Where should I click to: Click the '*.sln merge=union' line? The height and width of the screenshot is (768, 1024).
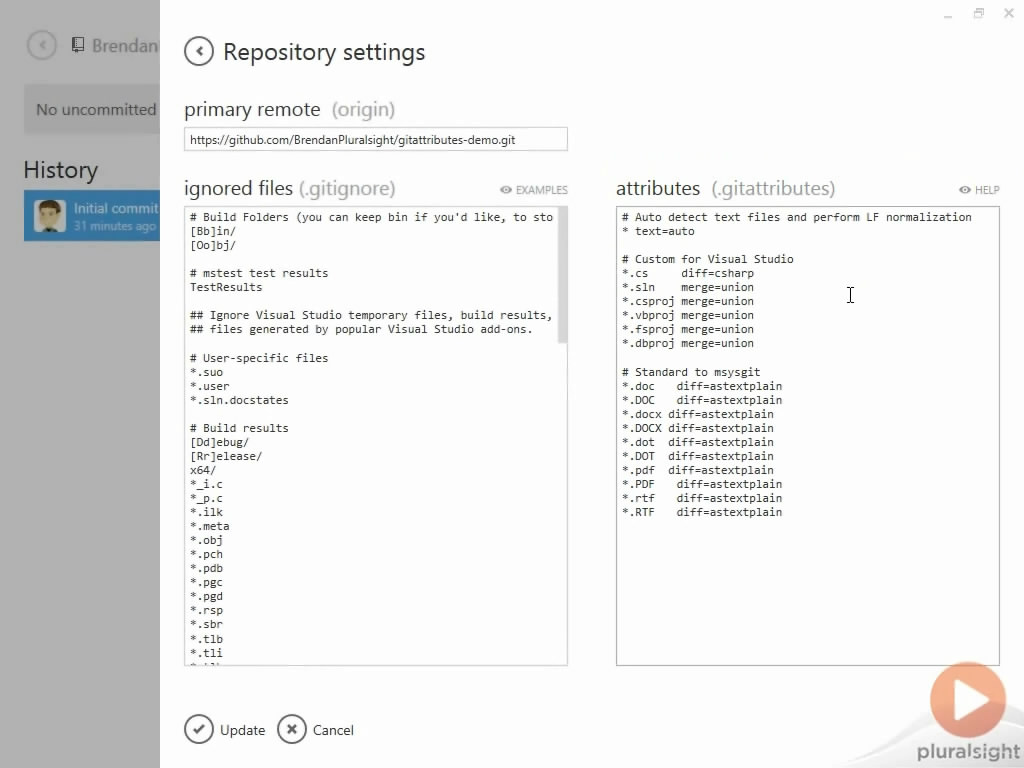click(688, 287)
